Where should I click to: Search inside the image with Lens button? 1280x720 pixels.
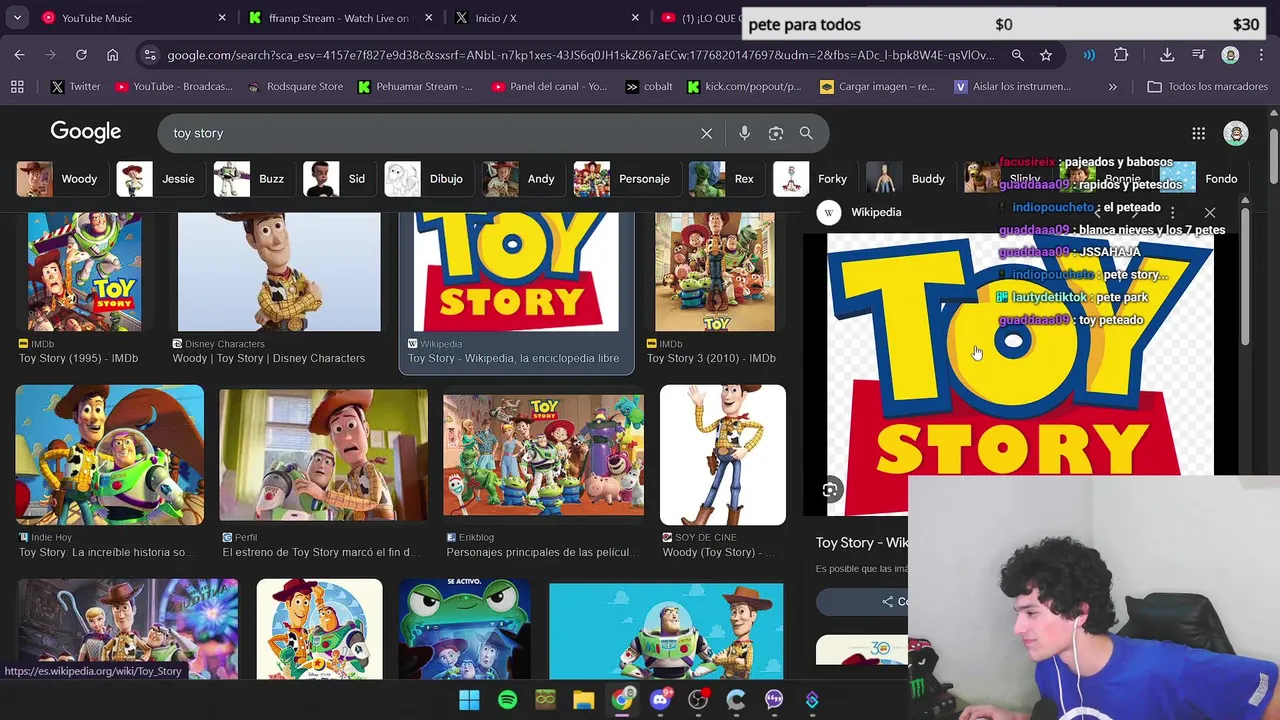coord(830,490)
